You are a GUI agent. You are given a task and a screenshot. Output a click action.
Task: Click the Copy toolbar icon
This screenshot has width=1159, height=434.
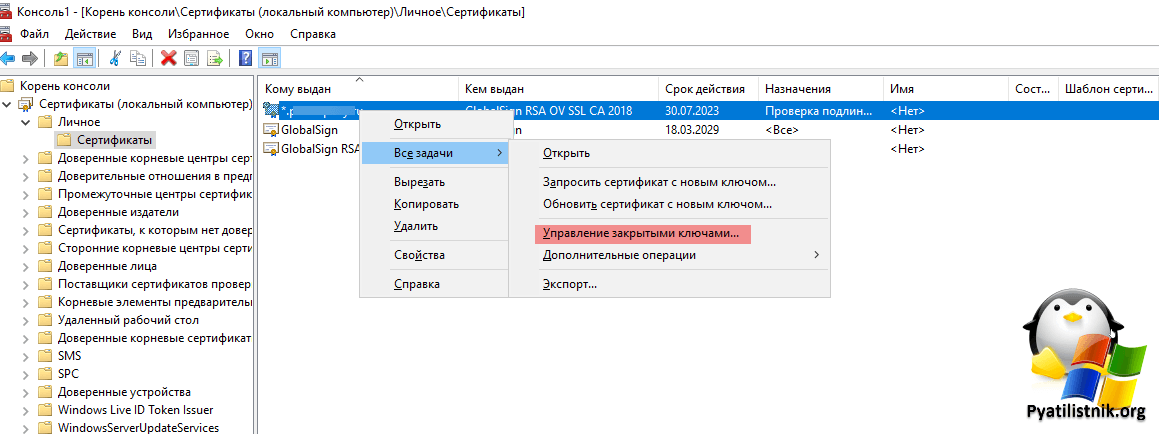(138, 58)
